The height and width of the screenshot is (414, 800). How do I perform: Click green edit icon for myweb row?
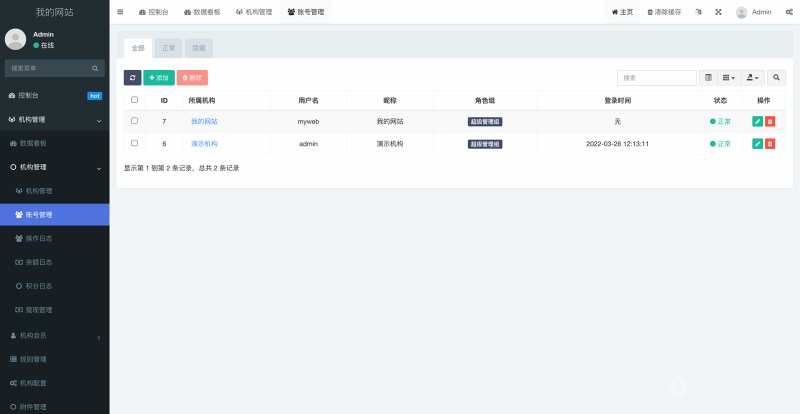(757, 121)
